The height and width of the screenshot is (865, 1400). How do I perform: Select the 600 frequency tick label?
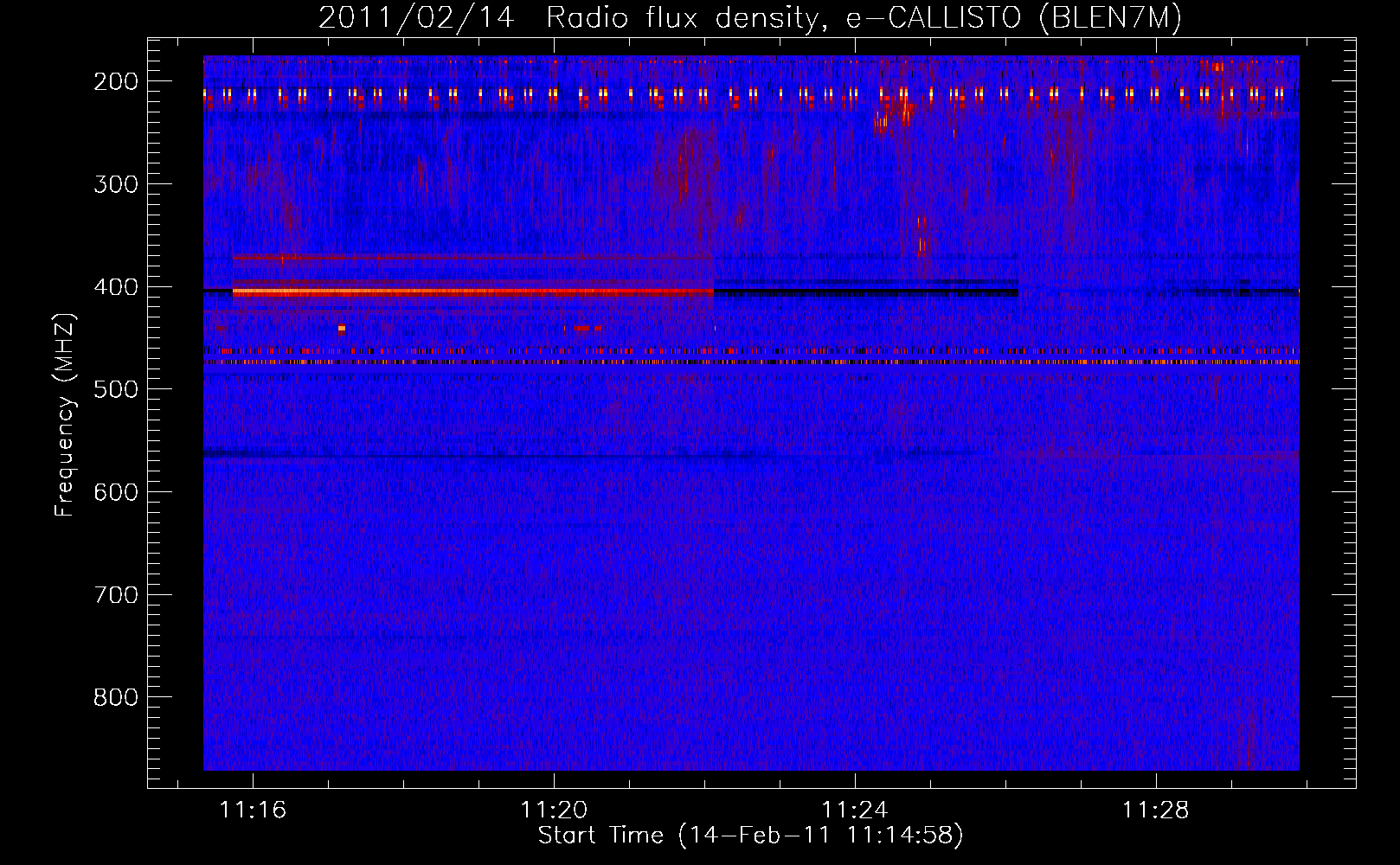116,492
